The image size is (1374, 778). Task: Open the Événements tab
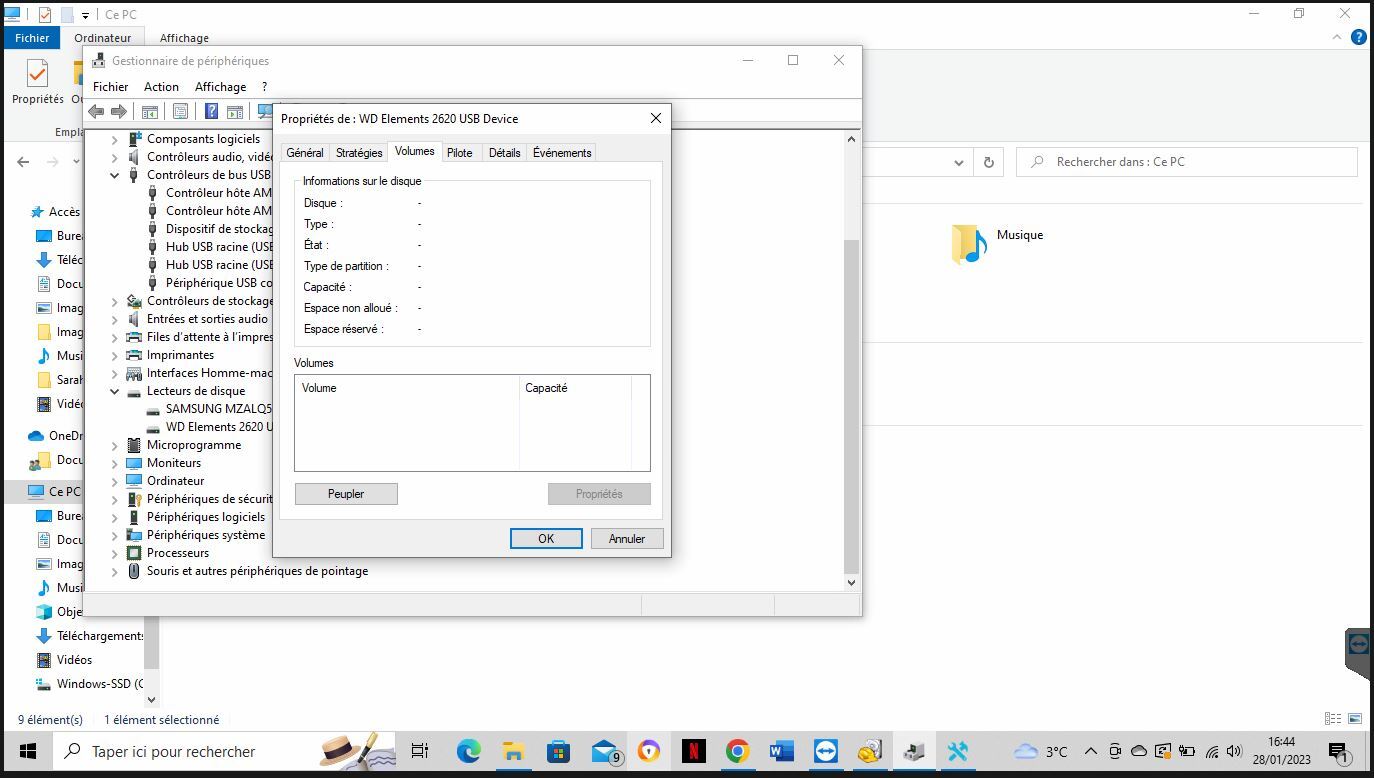(x=562, y=153)
